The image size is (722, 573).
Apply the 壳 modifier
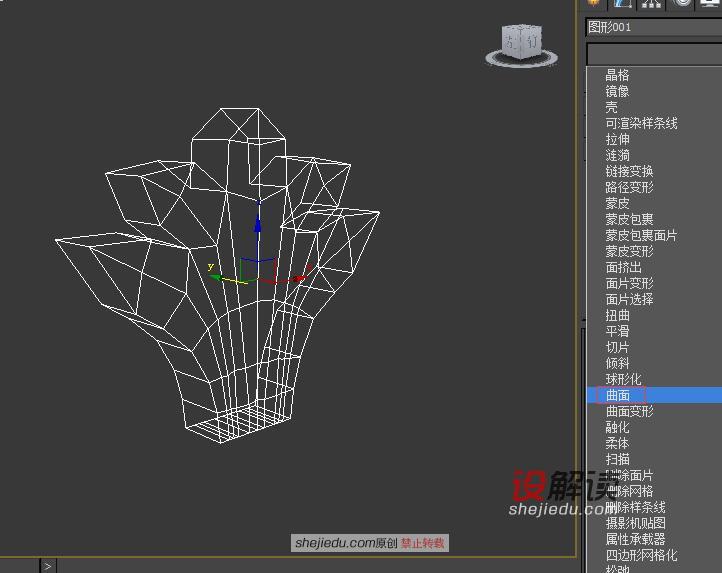(x=611, y=107)
